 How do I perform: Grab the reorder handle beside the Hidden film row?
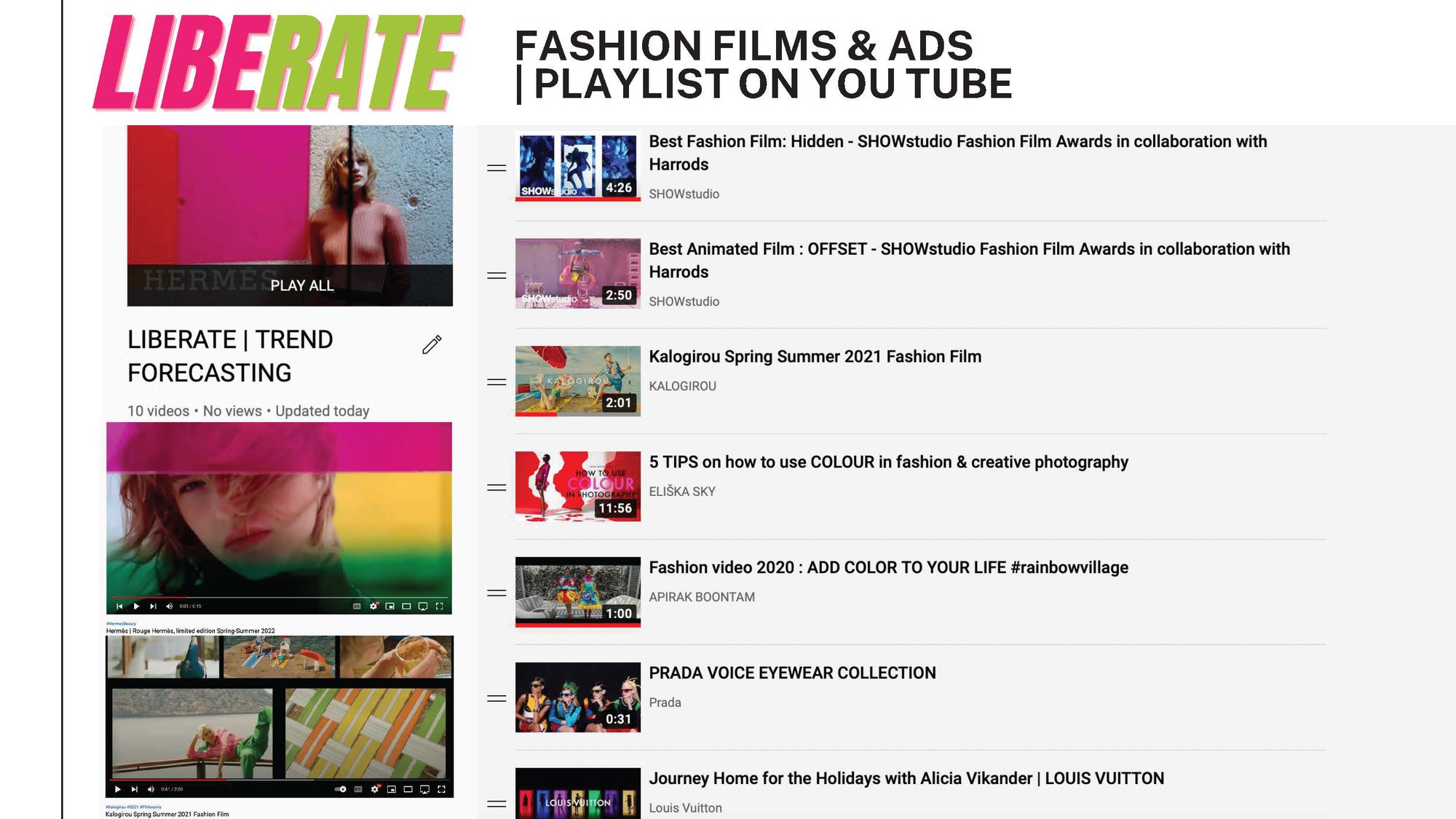point(496,168)
